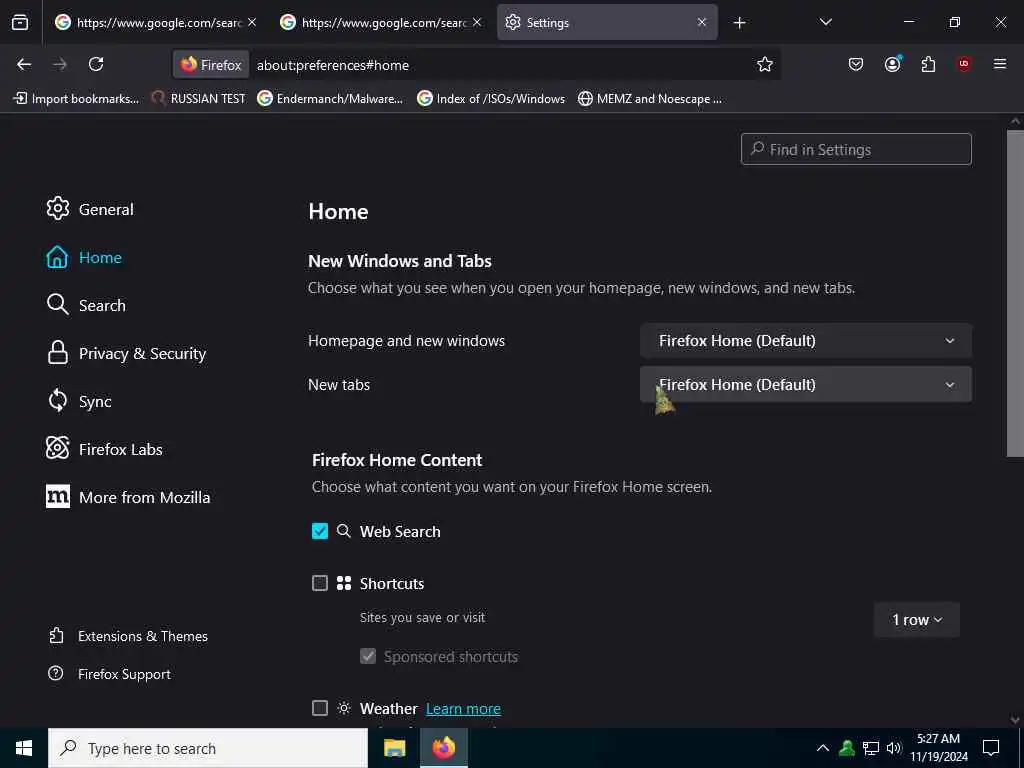
Task: Enable the Shortcuts checkbox
Action: tap(320, 583)
